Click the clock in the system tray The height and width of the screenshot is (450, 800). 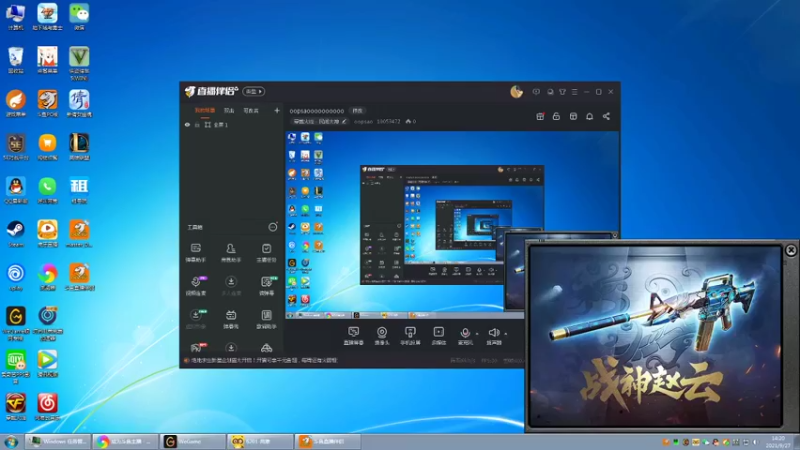pos(778,442)
